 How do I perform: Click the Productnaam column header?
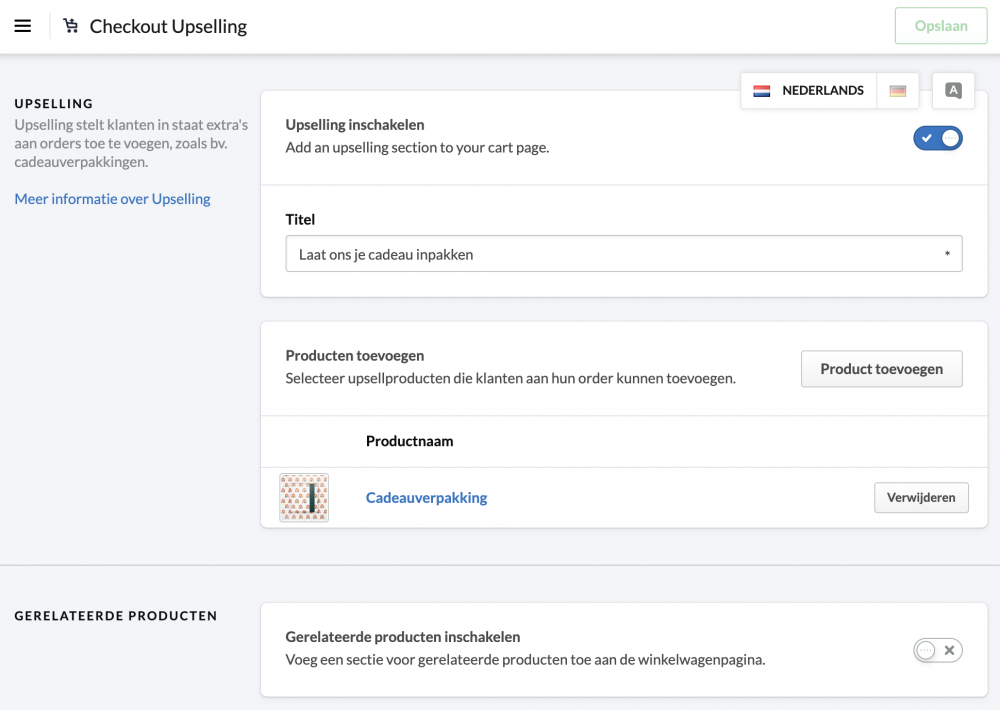409,441
